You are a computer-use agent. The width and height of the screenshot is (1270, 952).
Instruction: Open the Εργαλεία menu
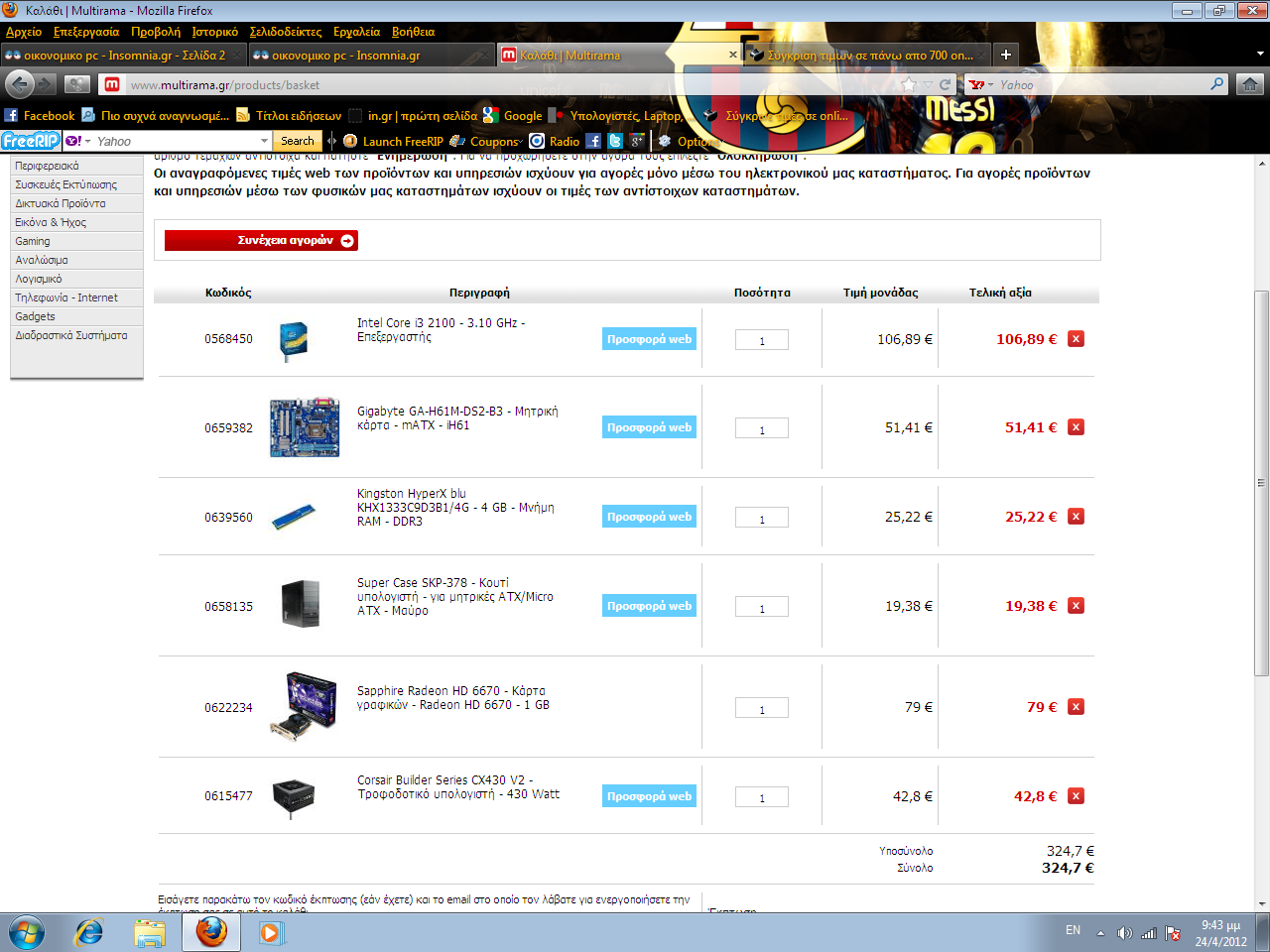pos(357,32)
